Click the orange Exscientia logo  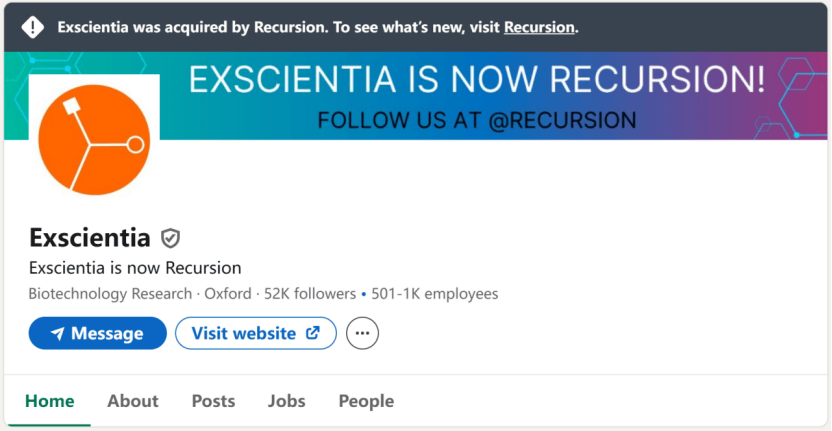tap(94, 139)
